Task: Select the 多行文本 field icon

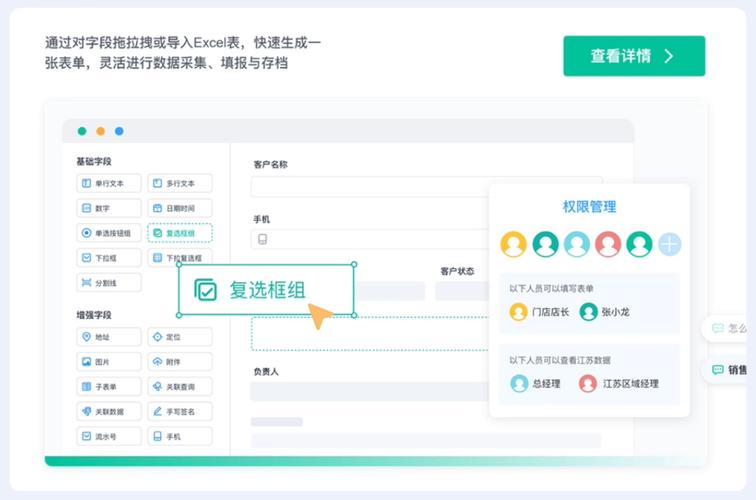Action: (180, 183)
